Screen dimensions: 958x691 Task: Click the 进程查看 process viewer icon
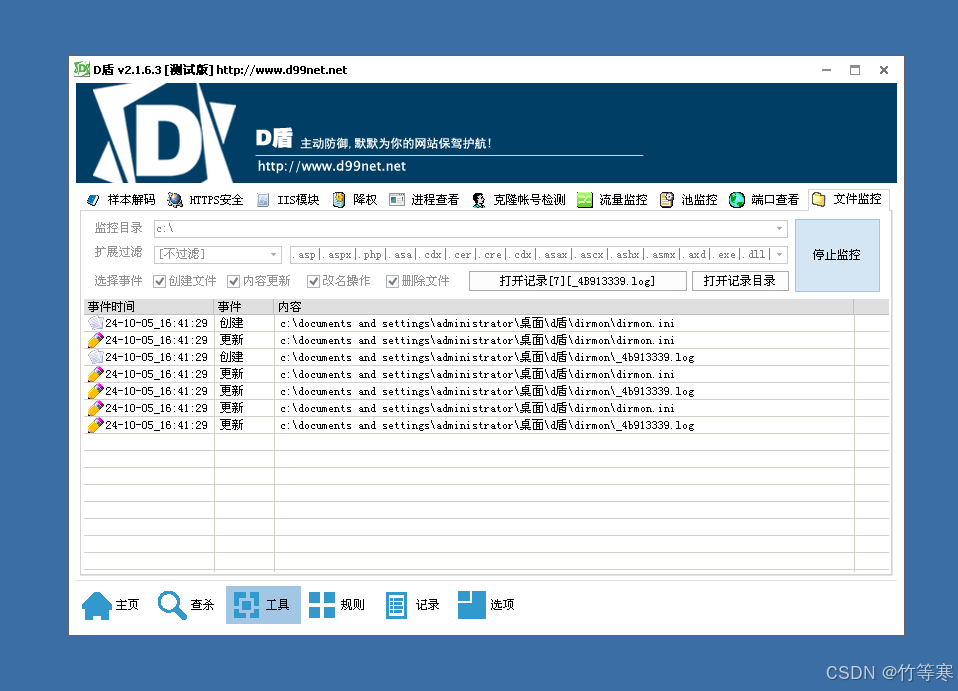coord(397,200)
